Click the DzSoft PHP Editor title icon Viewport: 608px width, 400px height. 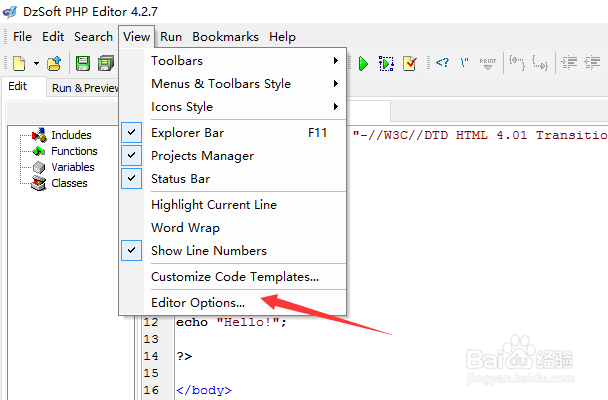9,12
